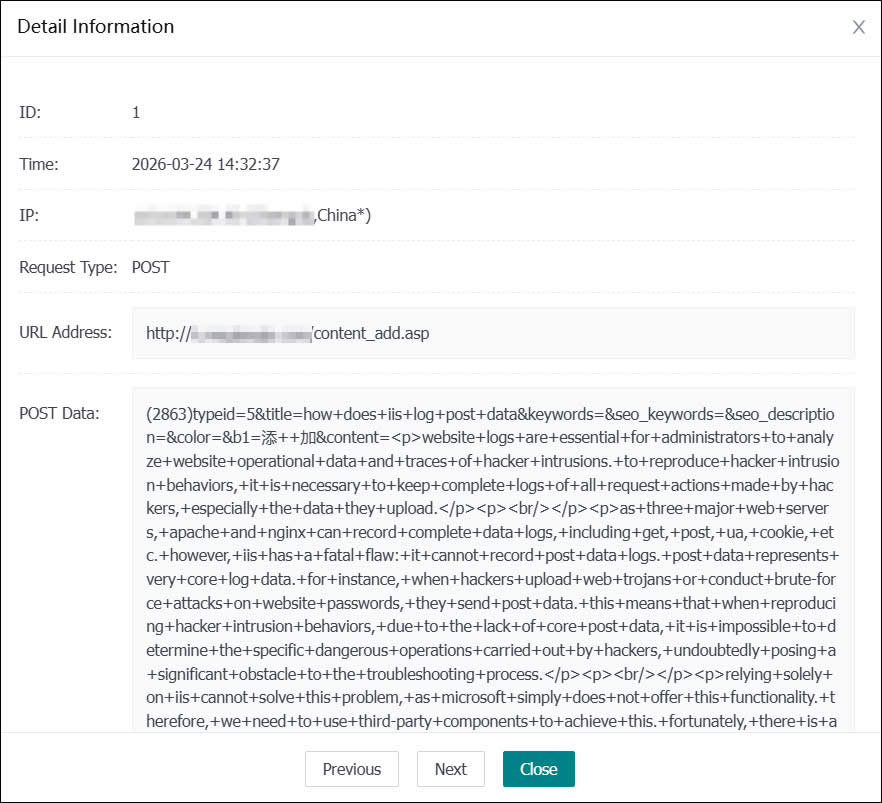
Task: Click Next to view the next record
Action: tap(450, 769)
